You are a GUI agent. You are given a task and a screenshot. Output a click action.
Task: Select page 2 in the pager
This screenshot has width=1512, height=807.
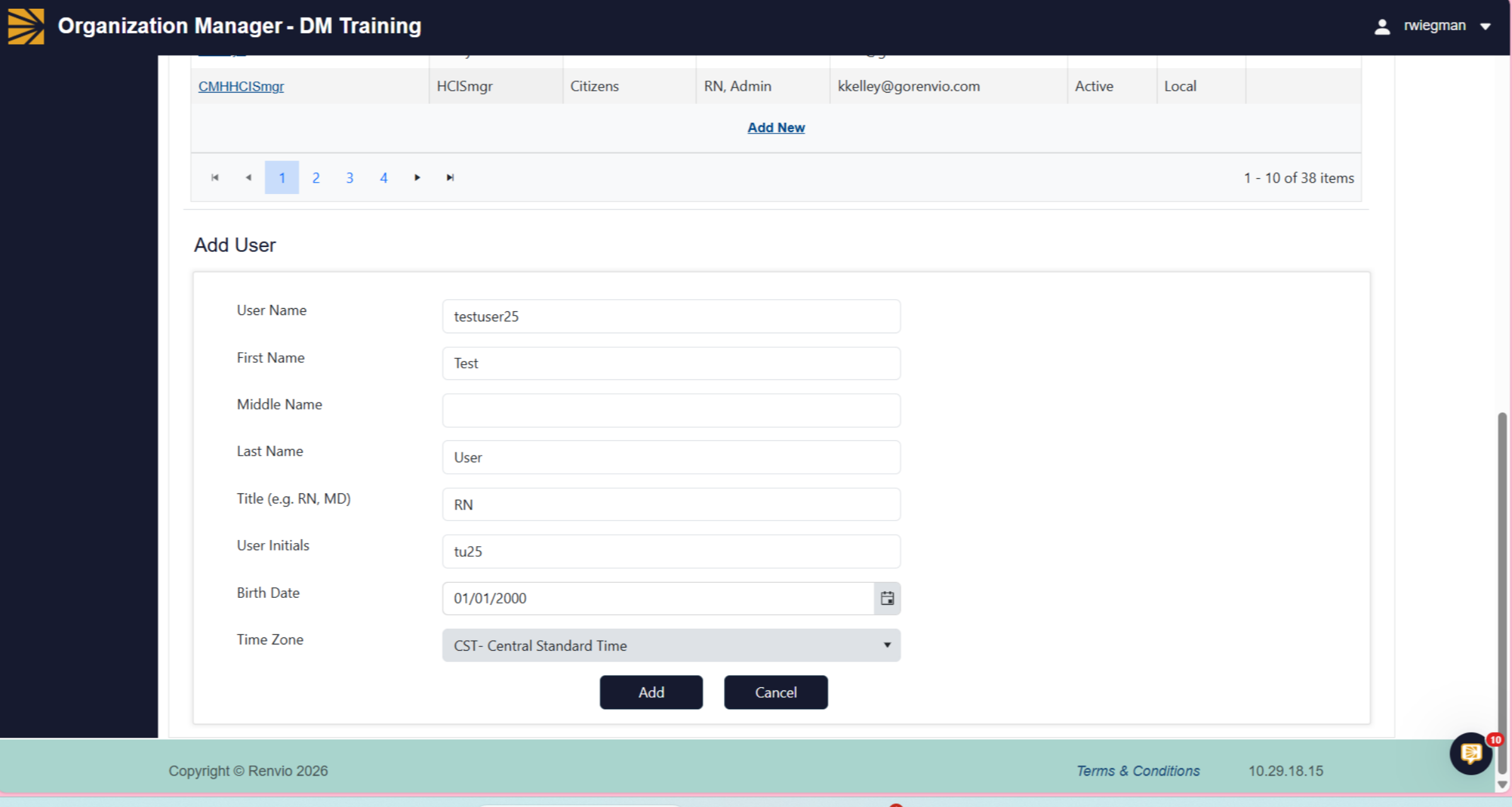coord(316,178)
